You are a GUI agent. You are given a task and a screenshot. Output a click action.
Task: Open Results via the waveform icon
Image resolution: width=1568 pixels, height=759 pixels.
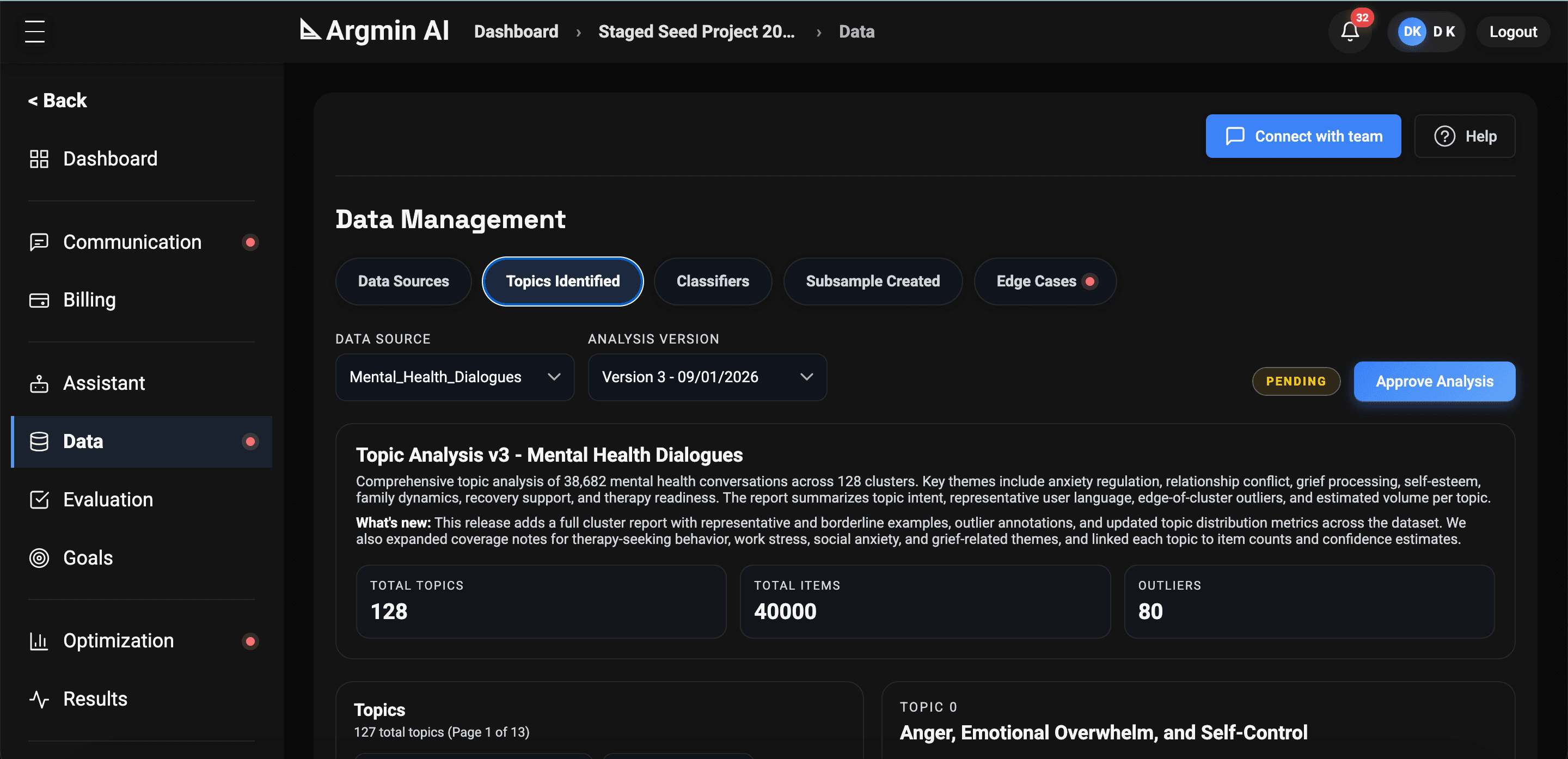coord(38,699)
